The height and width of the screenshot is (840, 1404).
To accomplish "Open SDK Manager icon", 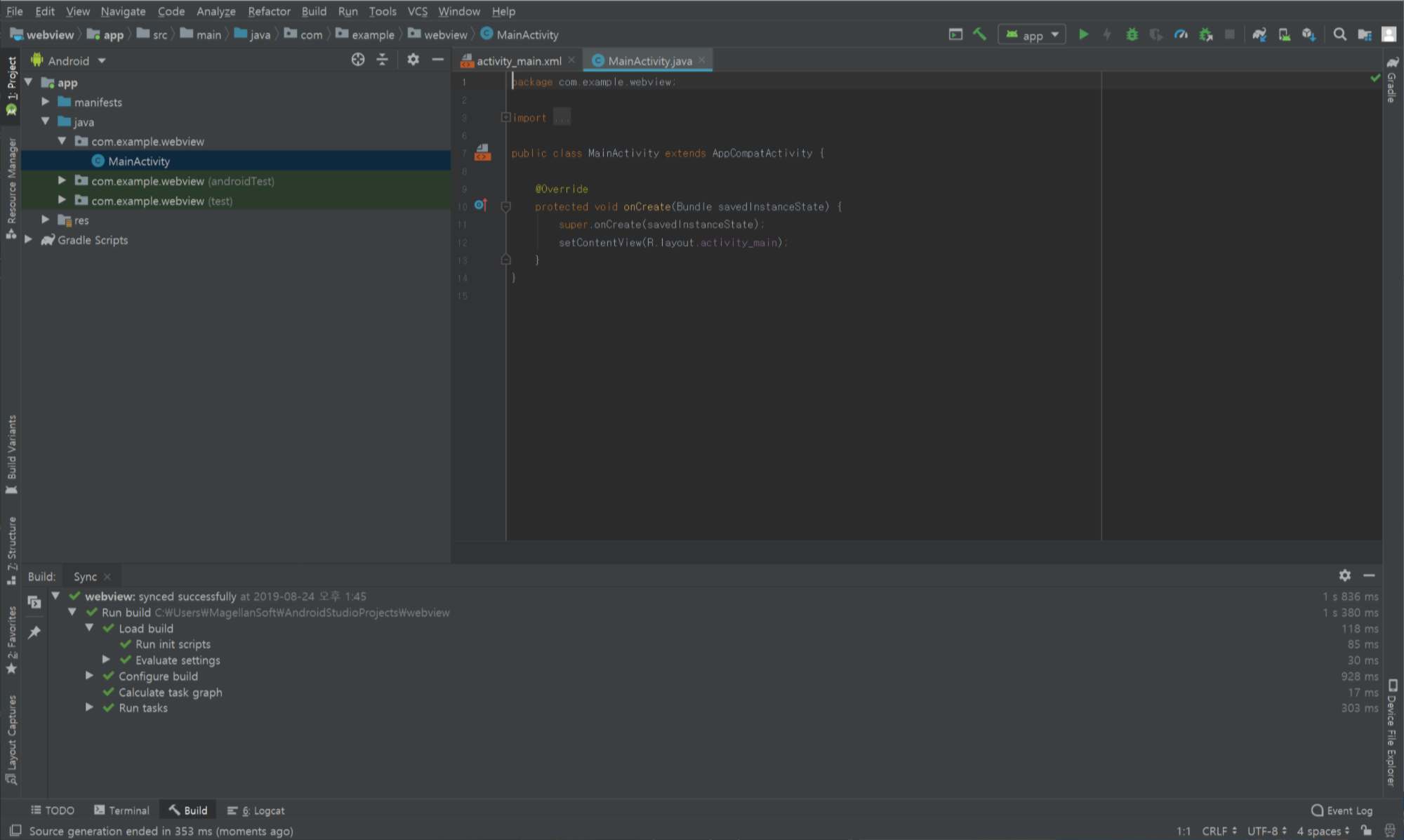I will (x=1309, y=34).
